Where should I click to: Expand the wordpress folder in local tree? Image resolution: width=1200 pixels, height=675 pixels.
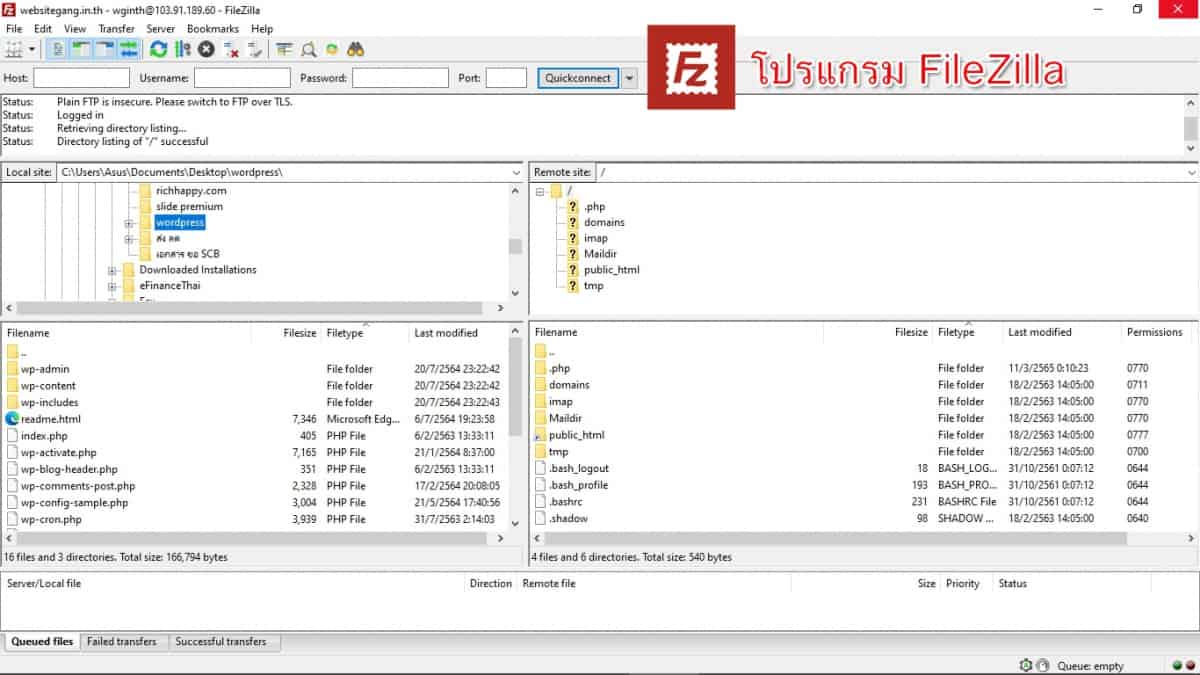click(129, 223)
